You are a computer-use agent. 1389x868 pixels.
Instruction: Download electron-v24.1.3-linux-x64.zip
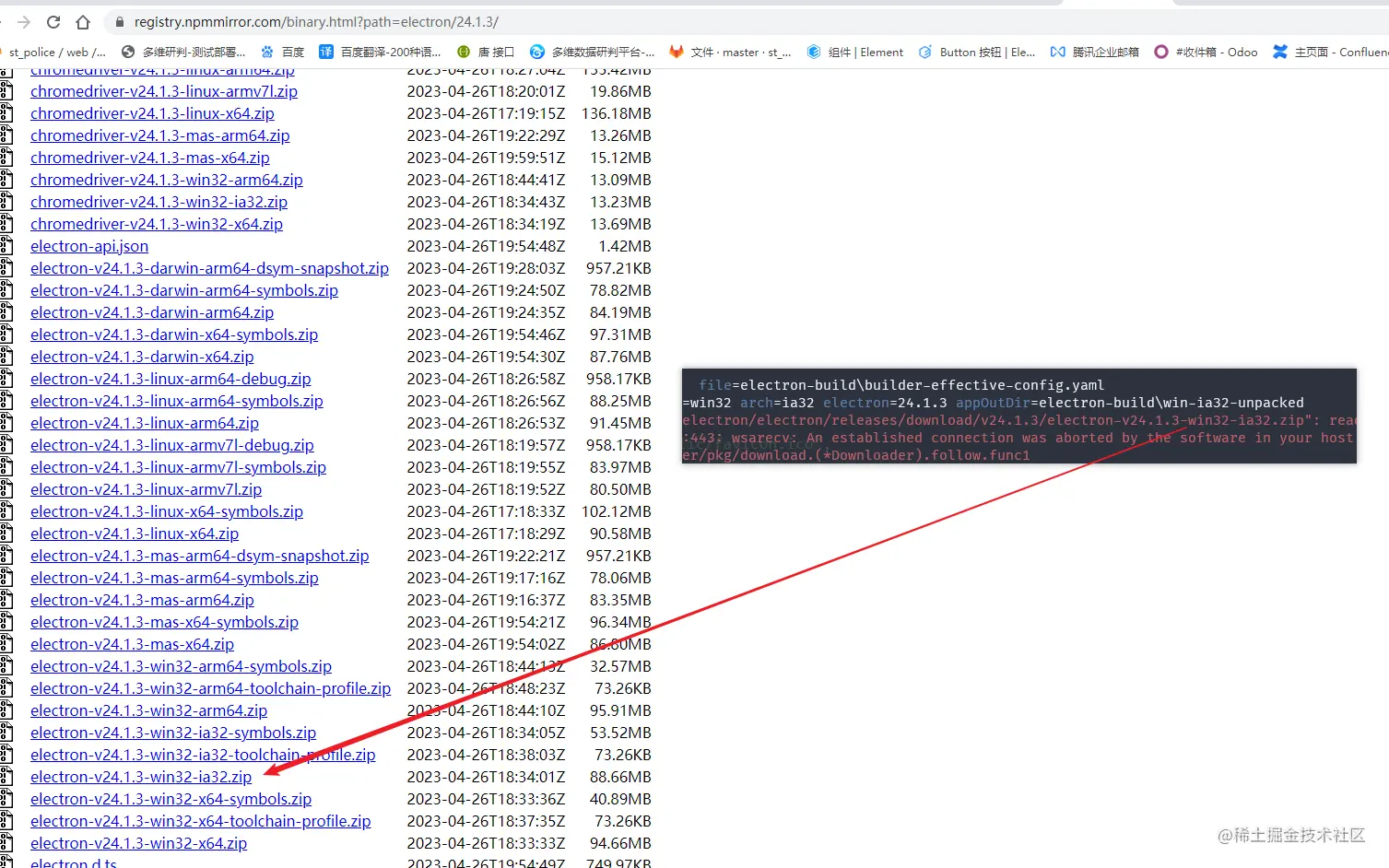(x=135, y=534)
